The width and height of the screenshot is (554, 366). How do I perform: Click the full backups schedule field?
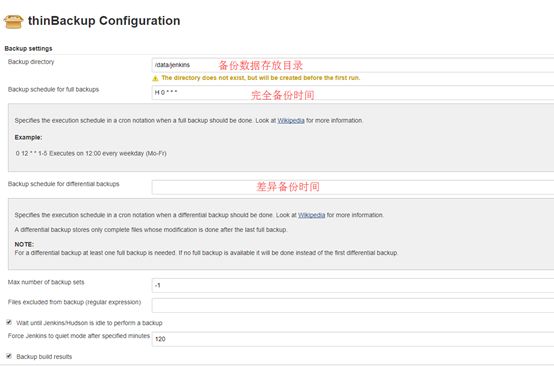coord(353,93)
